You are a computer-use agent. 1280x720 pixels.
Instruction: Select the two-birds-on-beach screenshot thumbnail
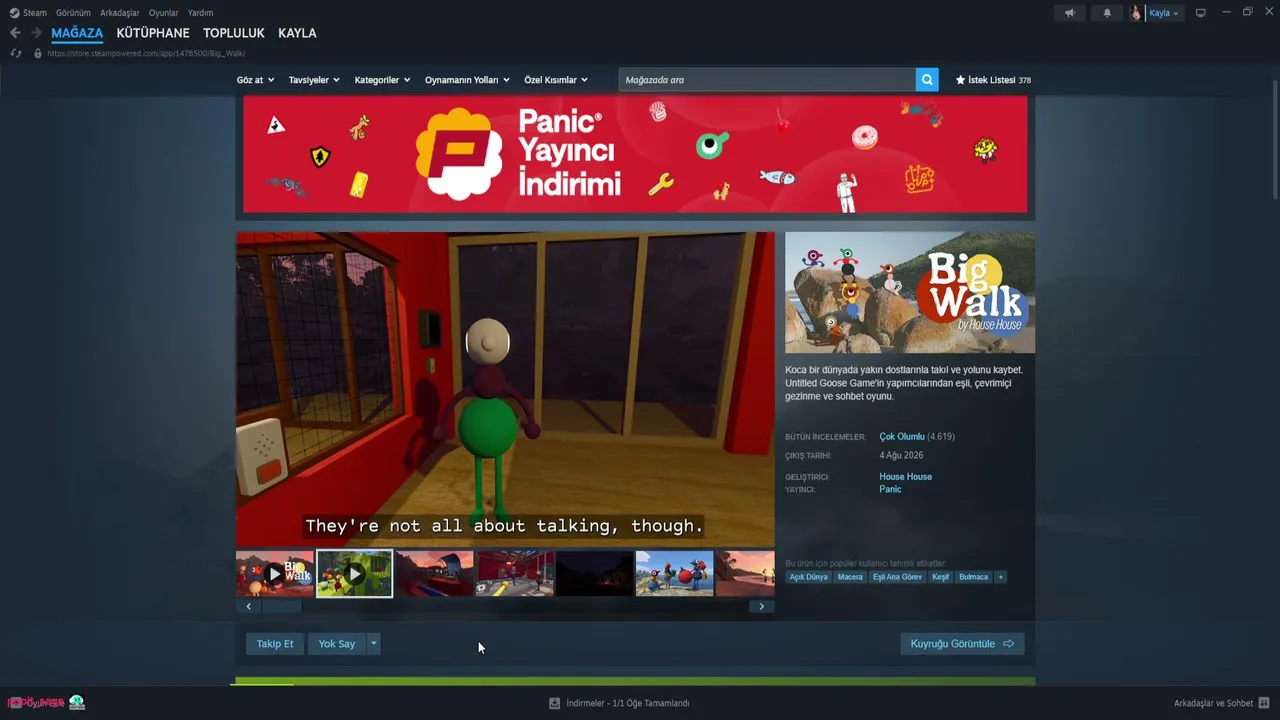click(x=675, y=574)
